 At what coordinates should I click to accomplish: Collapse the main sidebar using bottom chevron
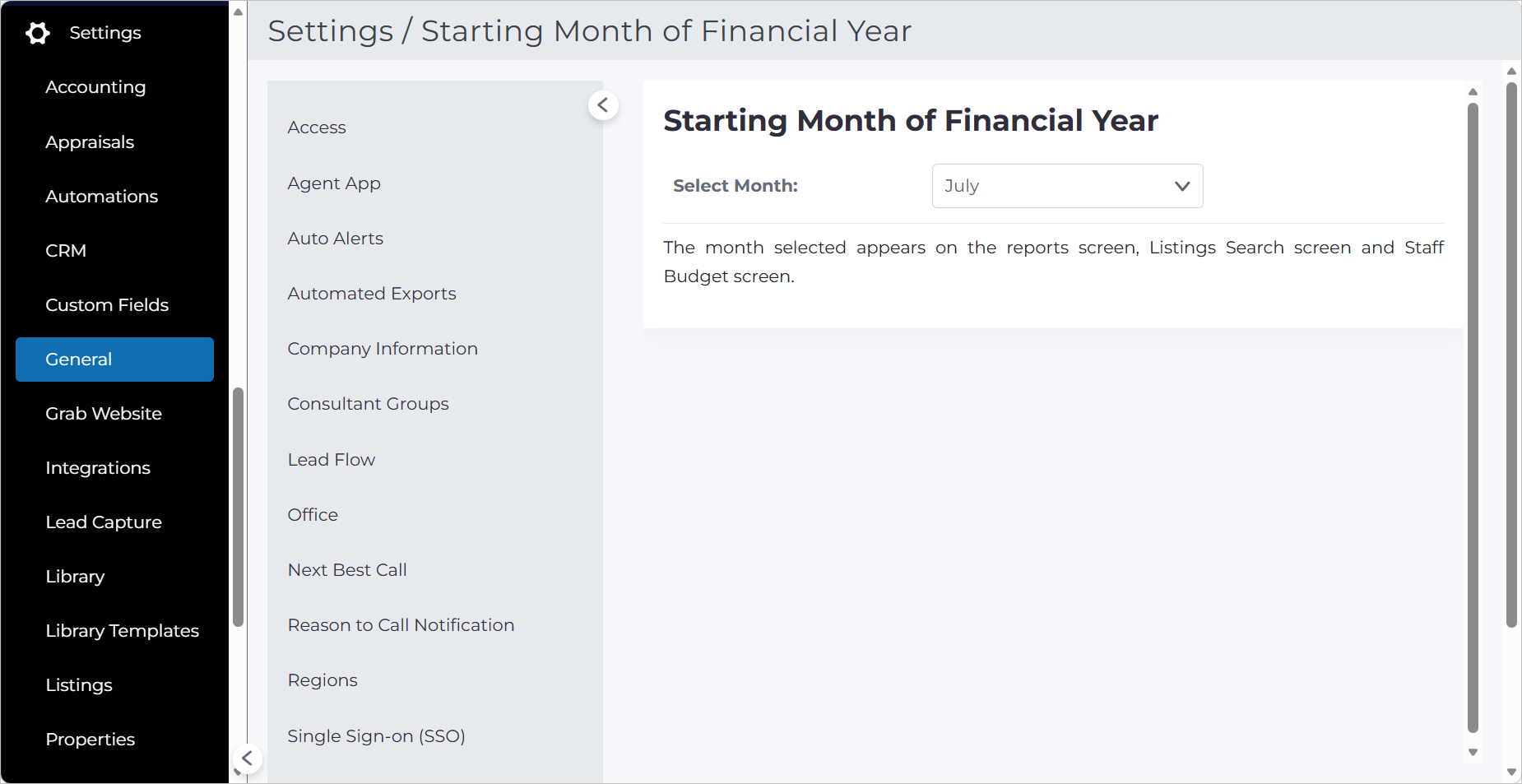pyautogui.click(x=247, y=758)
